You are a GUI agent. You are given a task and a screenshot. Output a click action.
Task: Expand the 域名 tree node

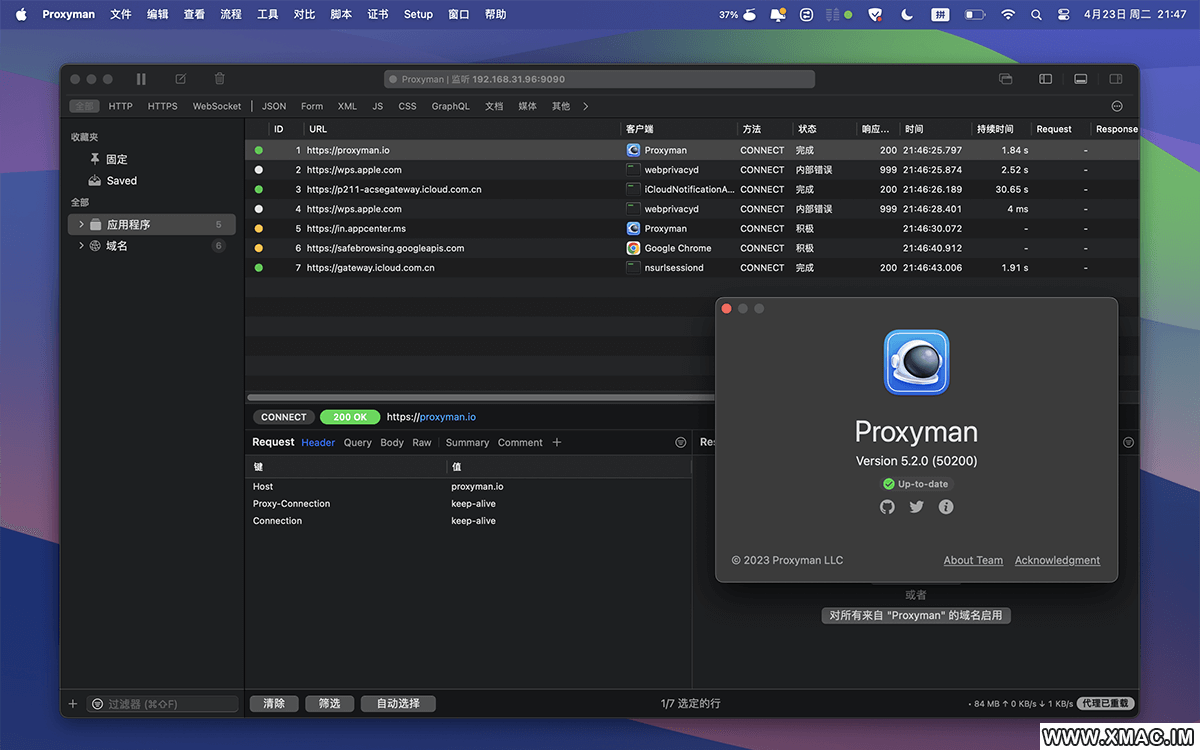pos(81,246)
